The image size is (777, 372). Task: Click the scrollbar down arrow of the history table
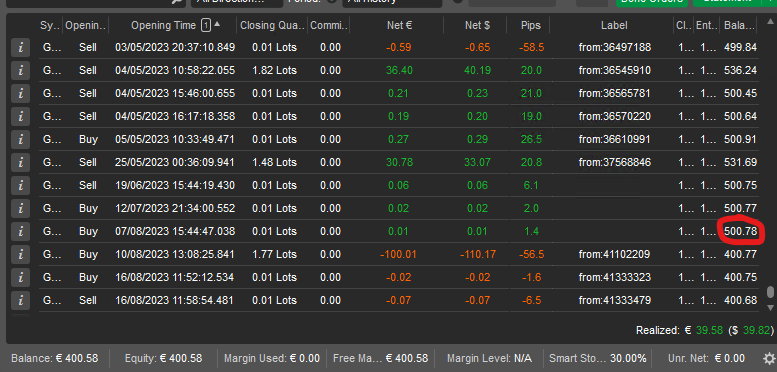[770, 308]
